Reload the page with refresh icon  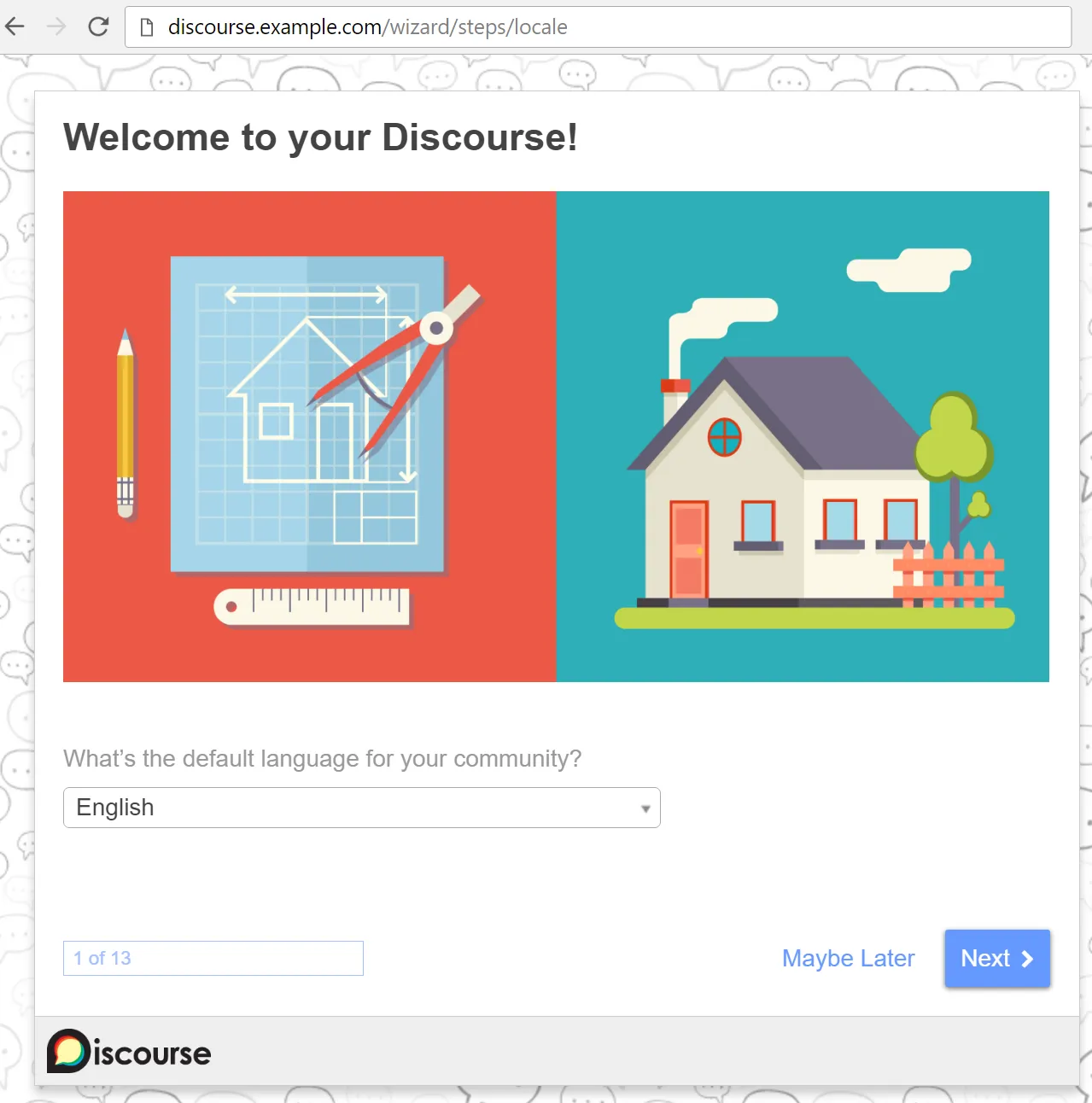(x=98, y=26)
